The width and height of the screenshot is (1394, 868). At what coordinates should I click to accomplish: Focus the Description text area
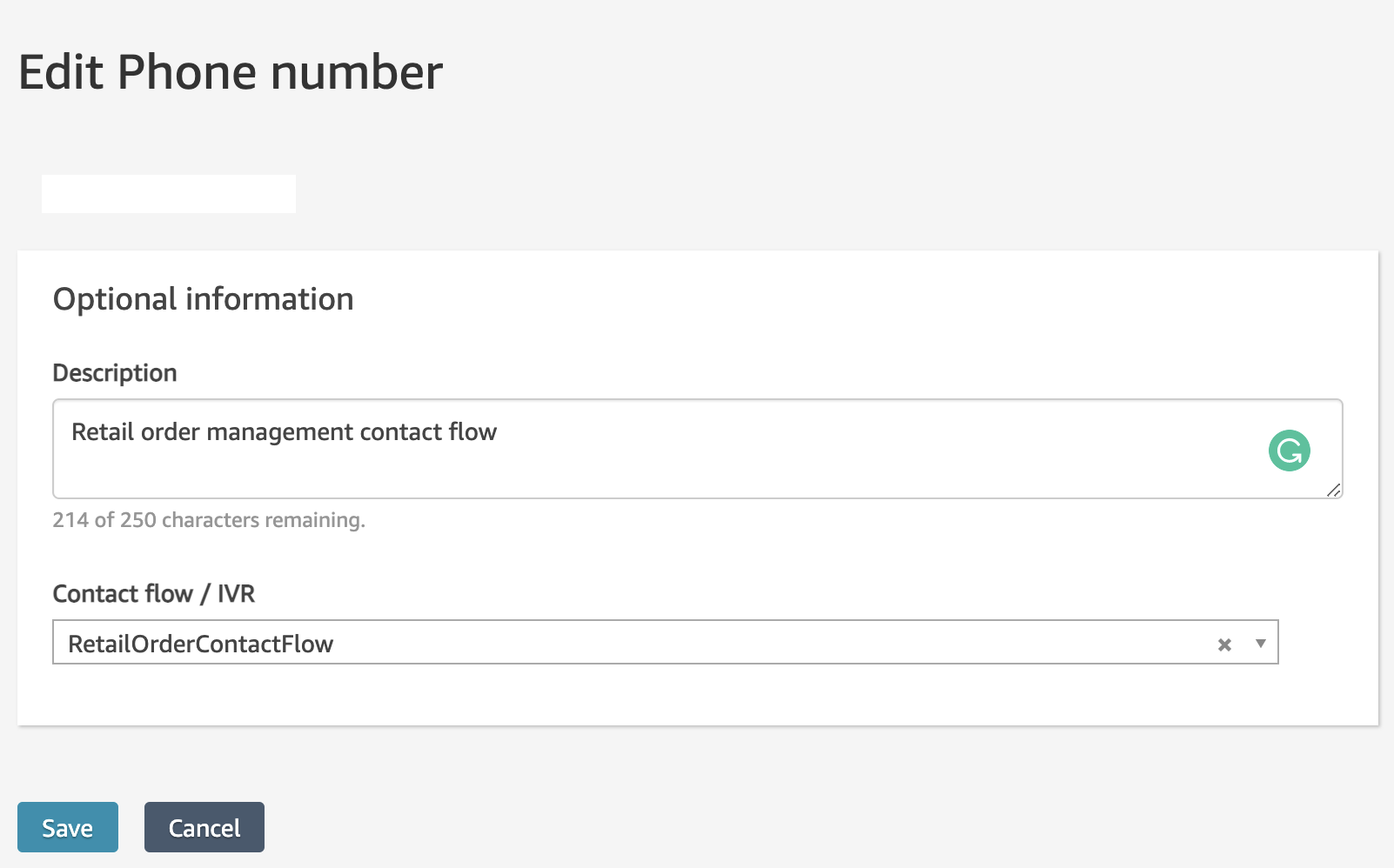point(697,449)
